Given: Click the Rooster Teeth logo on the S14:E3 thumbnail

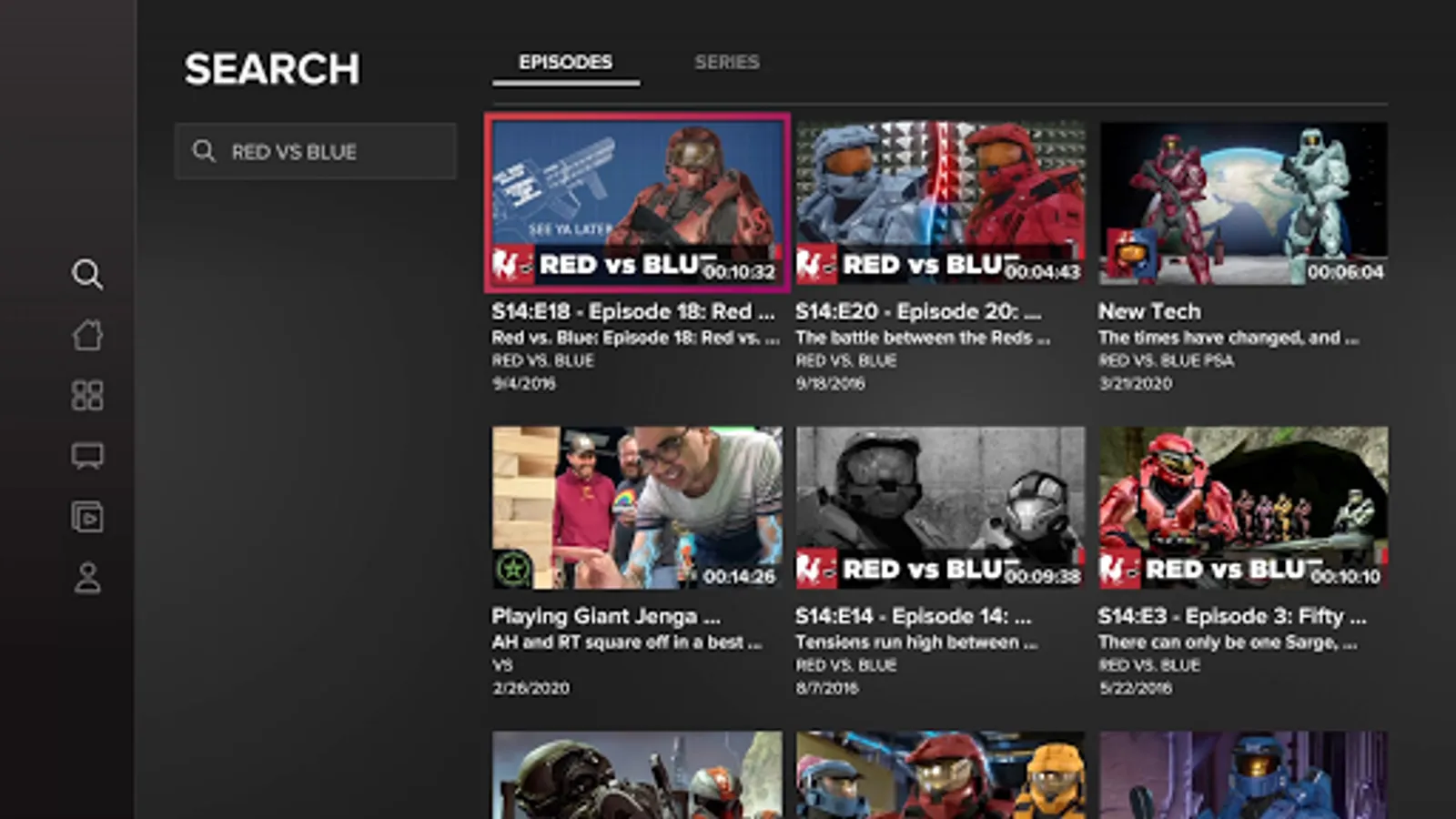Looking at the screenshot, I should pyautogui.click(x=1119, y=570).
